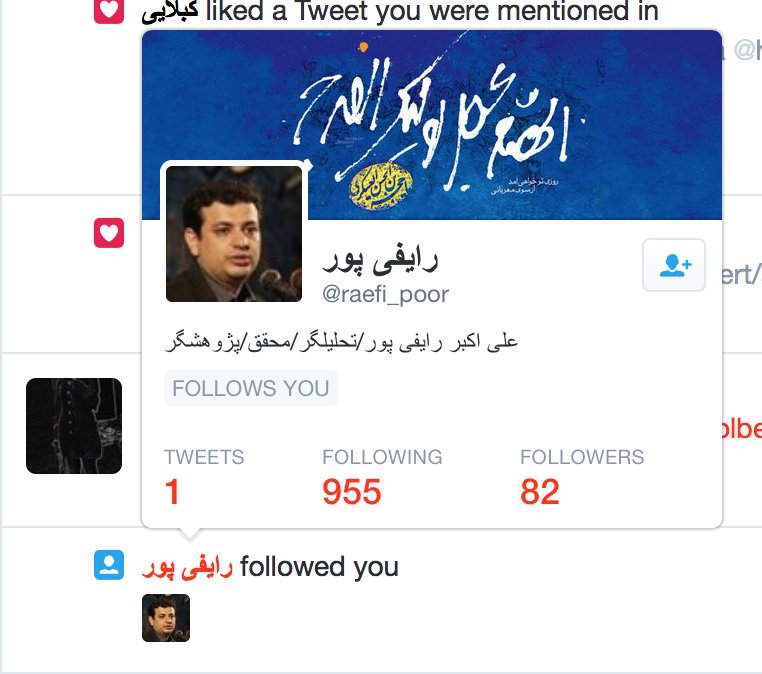Click the follow button with person-plus icon
Screen dimensions: 762x674
click(x=674, y=265)
